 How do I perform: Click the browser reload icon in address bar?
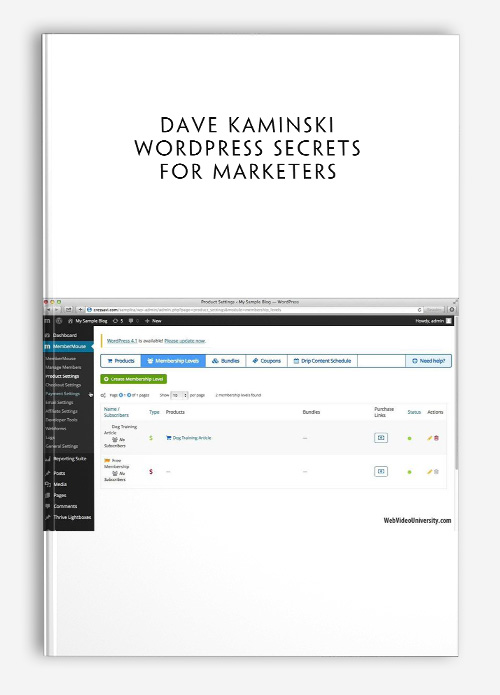click(419, 310)
